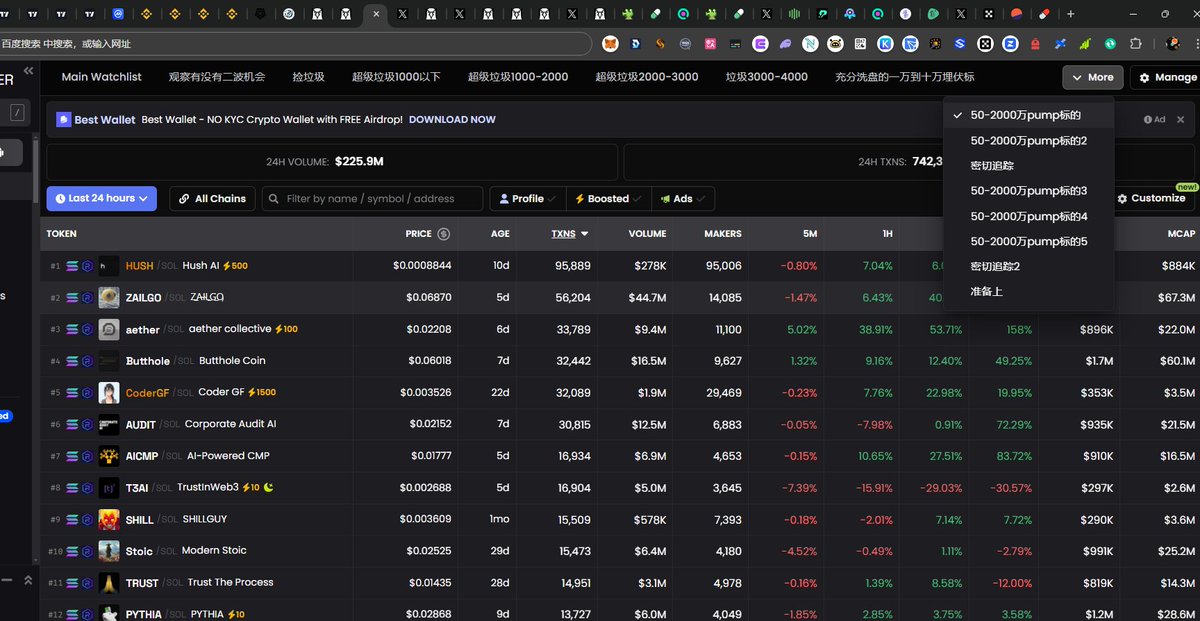This screenshot has width=1200, height=621.
Task: Close the Best Wallet ad banner
Action: pos(1180,119)
